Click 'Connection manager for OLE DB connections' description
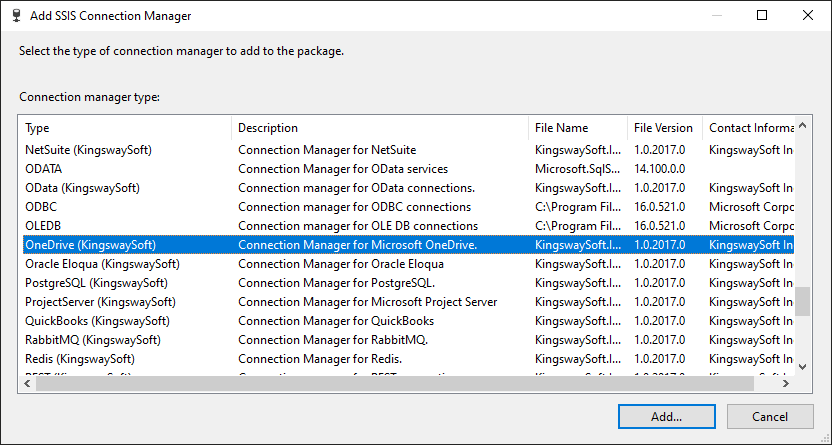832x445 pixels. (358, 226)
